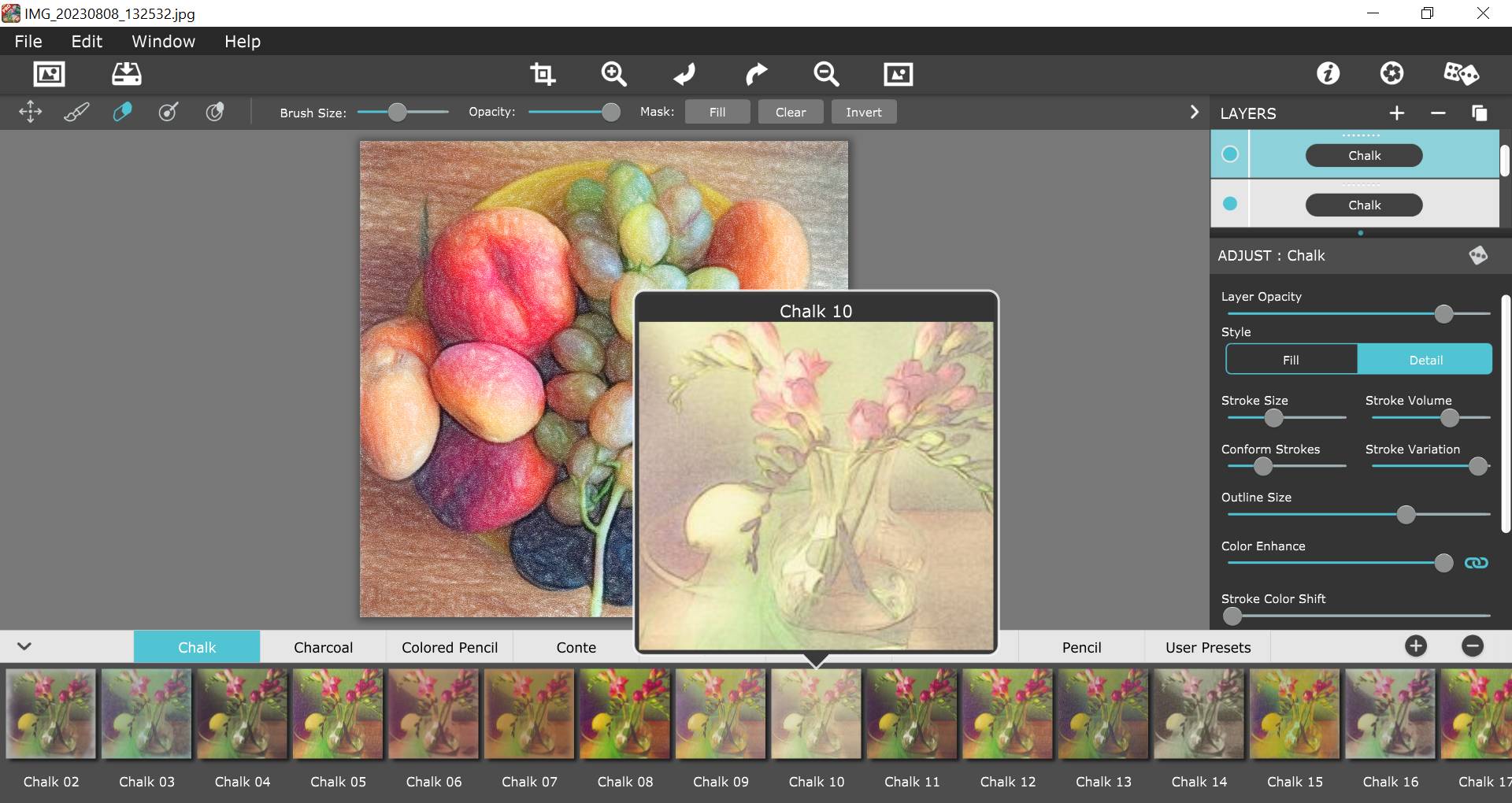Randomize Chalk adjustments with dice icon
The image size is (1512, 803).
[x=1478, y=255]
